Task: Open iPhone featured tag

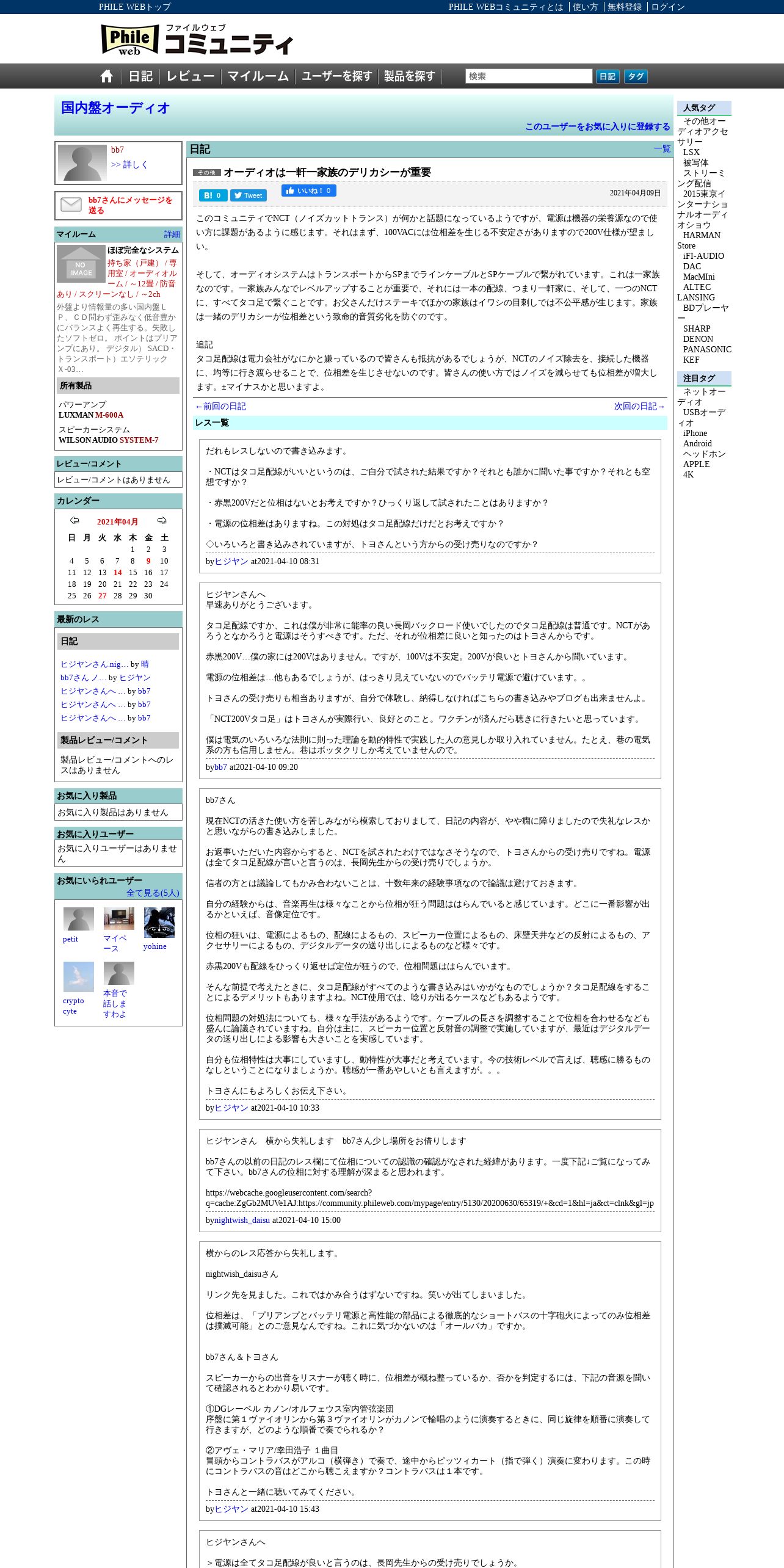Action: tap(695, 434)
